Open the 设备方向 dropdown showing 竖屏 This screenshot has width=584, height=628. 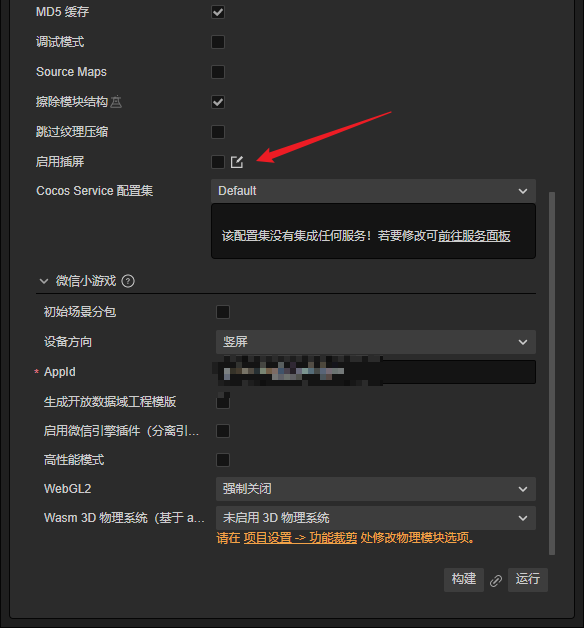coord(376,342)
